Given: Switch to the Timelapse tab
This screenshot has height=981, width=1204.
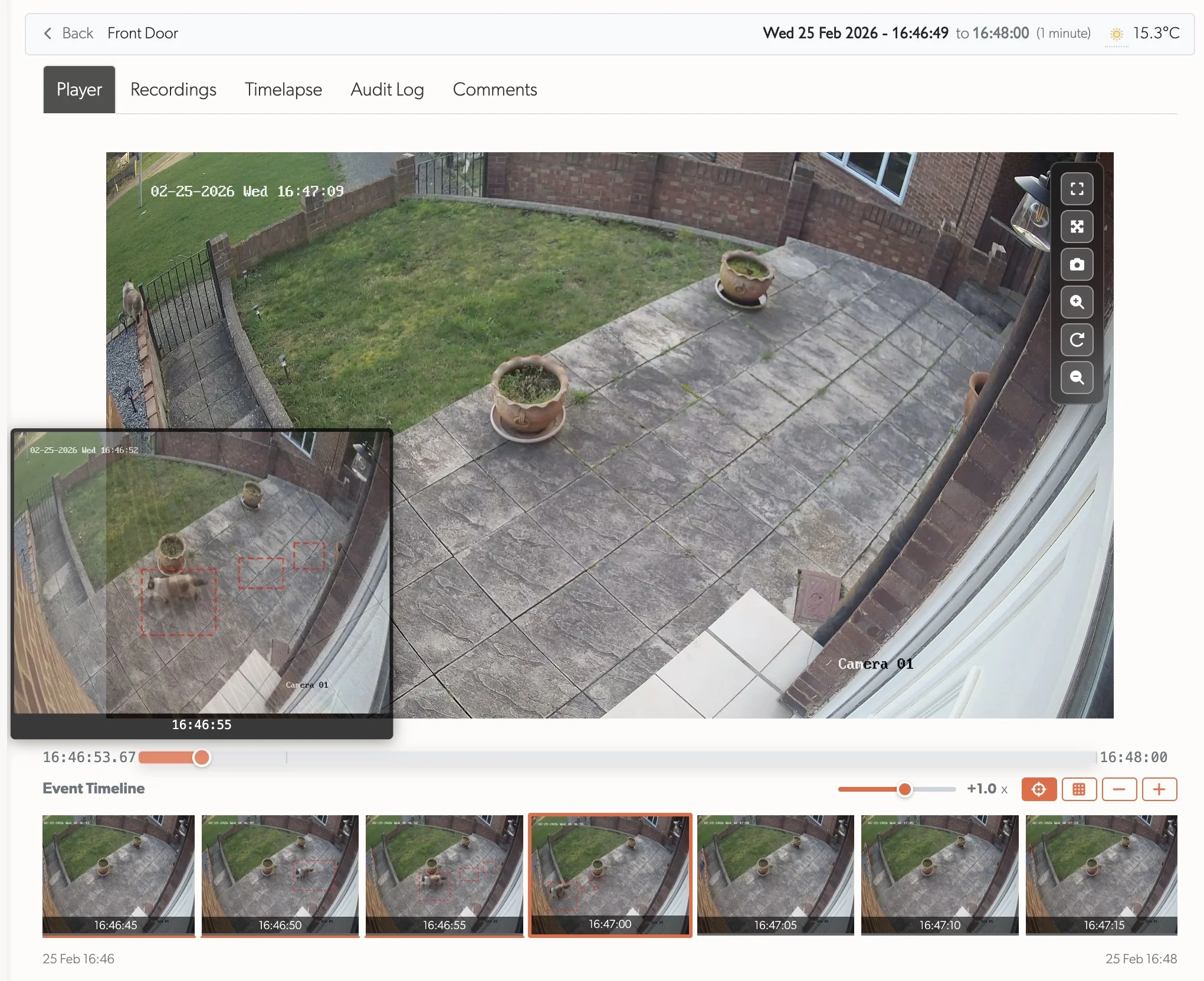Looking at the screenshot, I should coord(283,90).
